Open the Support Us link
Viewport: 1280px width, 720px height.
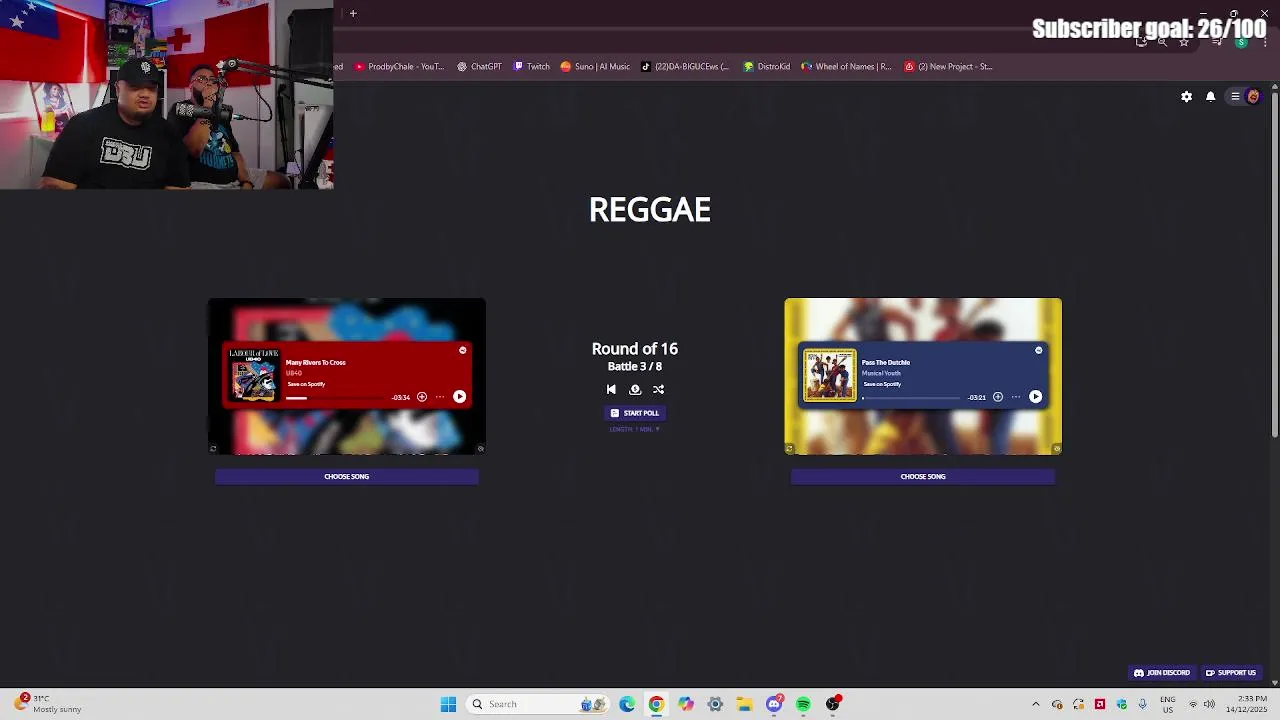coord(1231,673)
